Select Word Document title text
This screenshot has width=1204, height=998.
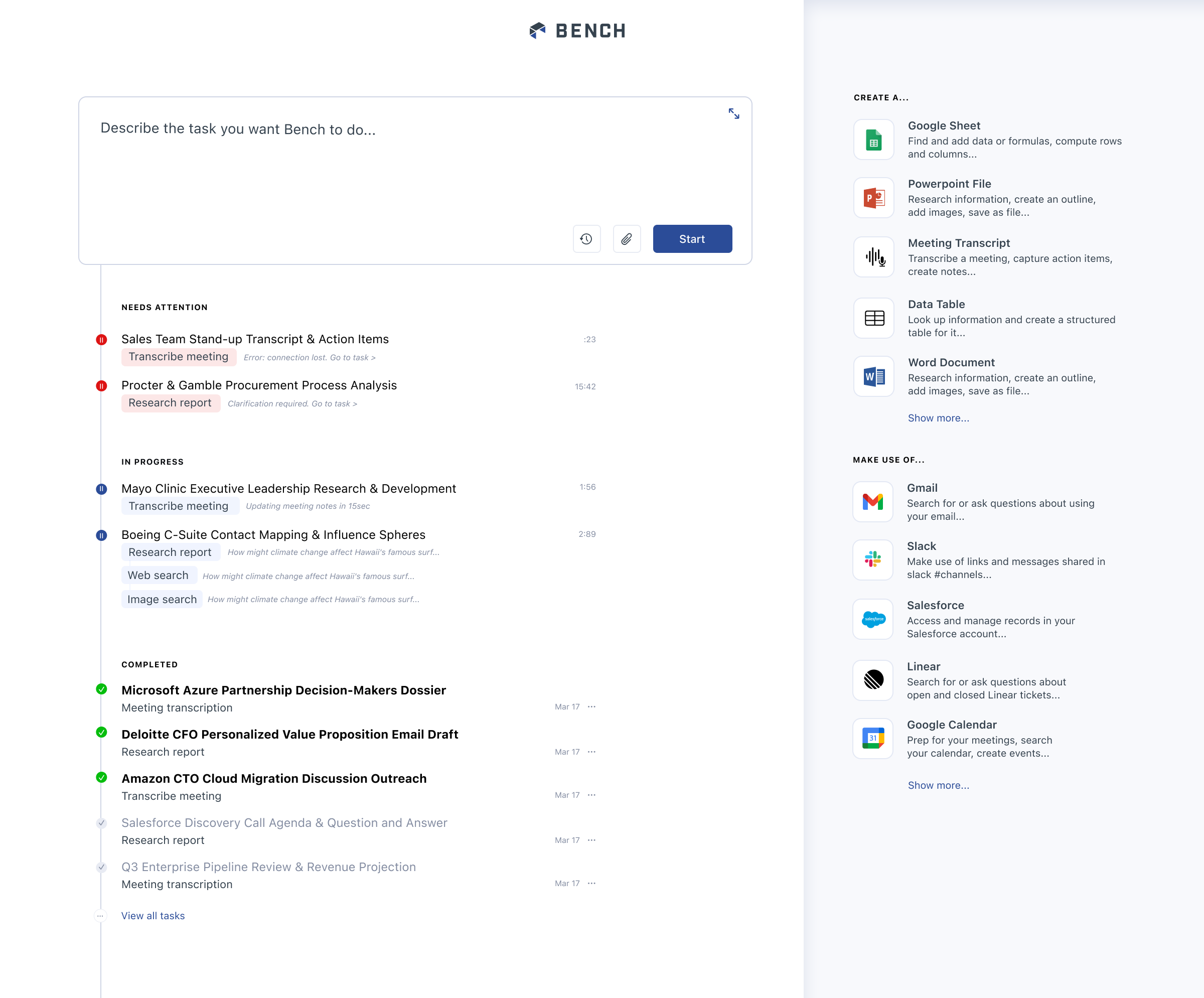click(951, 362)
